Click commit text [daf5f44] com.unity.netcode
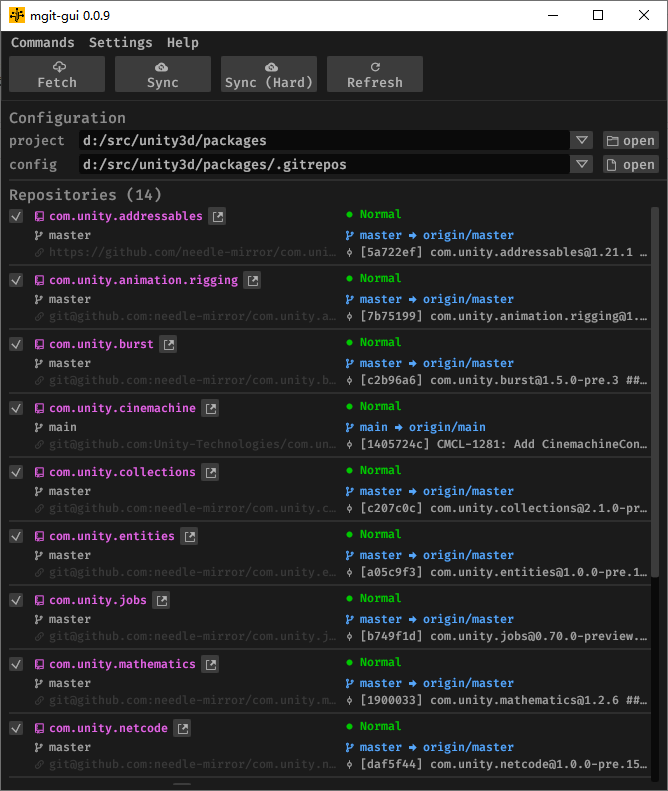Viewport: 668px width, 791px height. click(504, 765)
